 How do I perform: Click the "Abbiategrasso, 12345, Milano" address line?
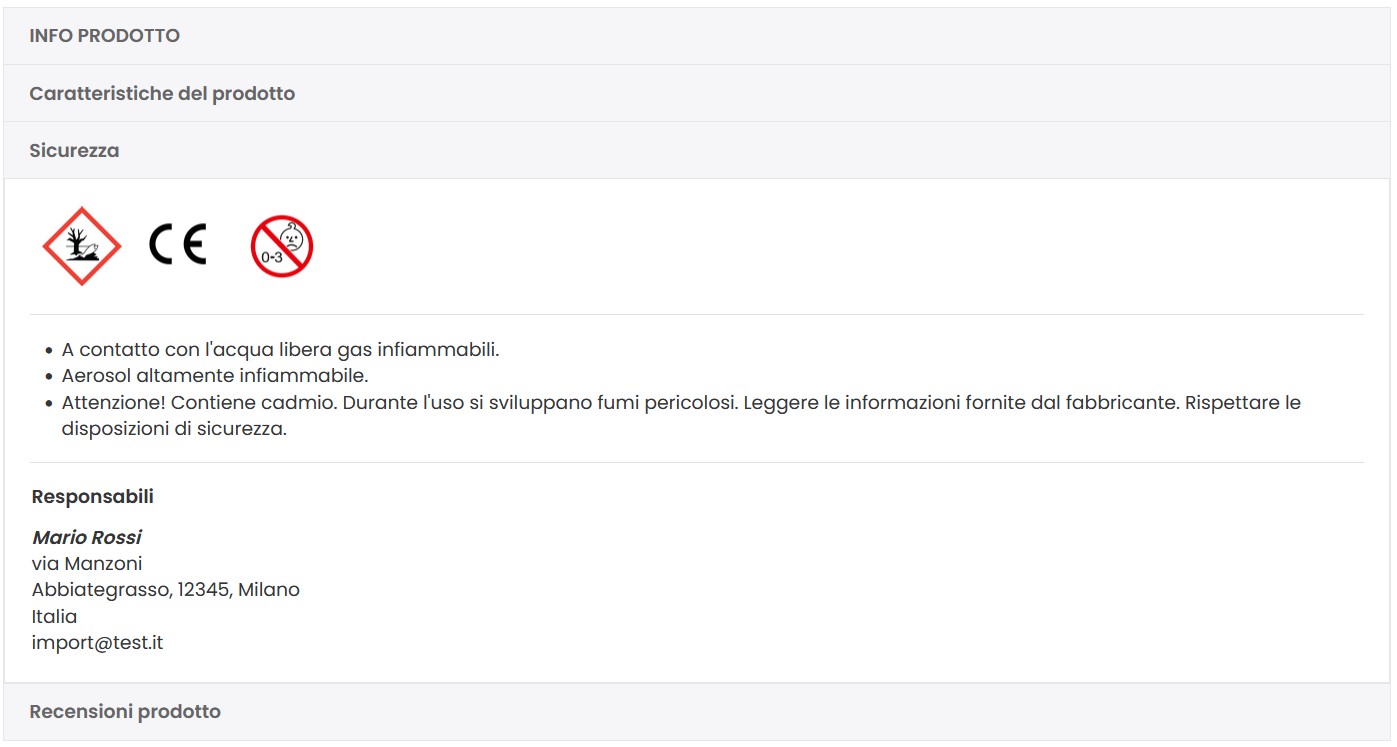166,590
